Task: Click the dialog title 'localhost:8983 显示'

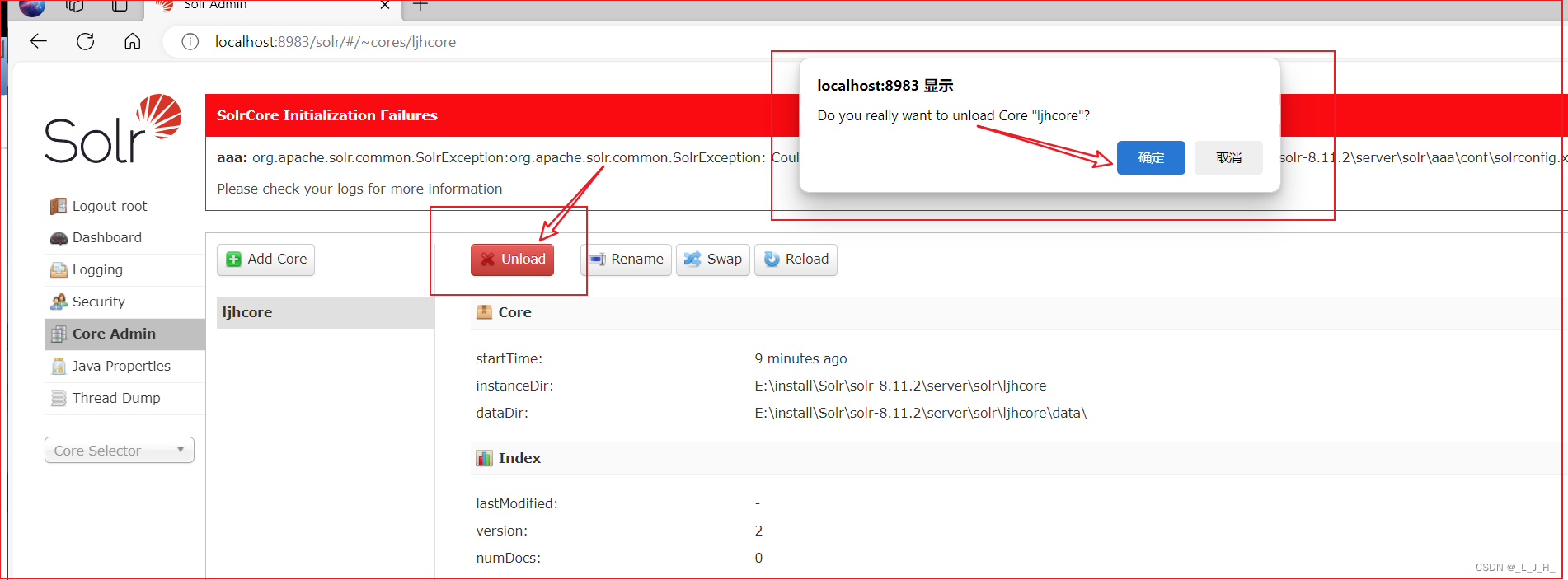Action: [885, 86]
